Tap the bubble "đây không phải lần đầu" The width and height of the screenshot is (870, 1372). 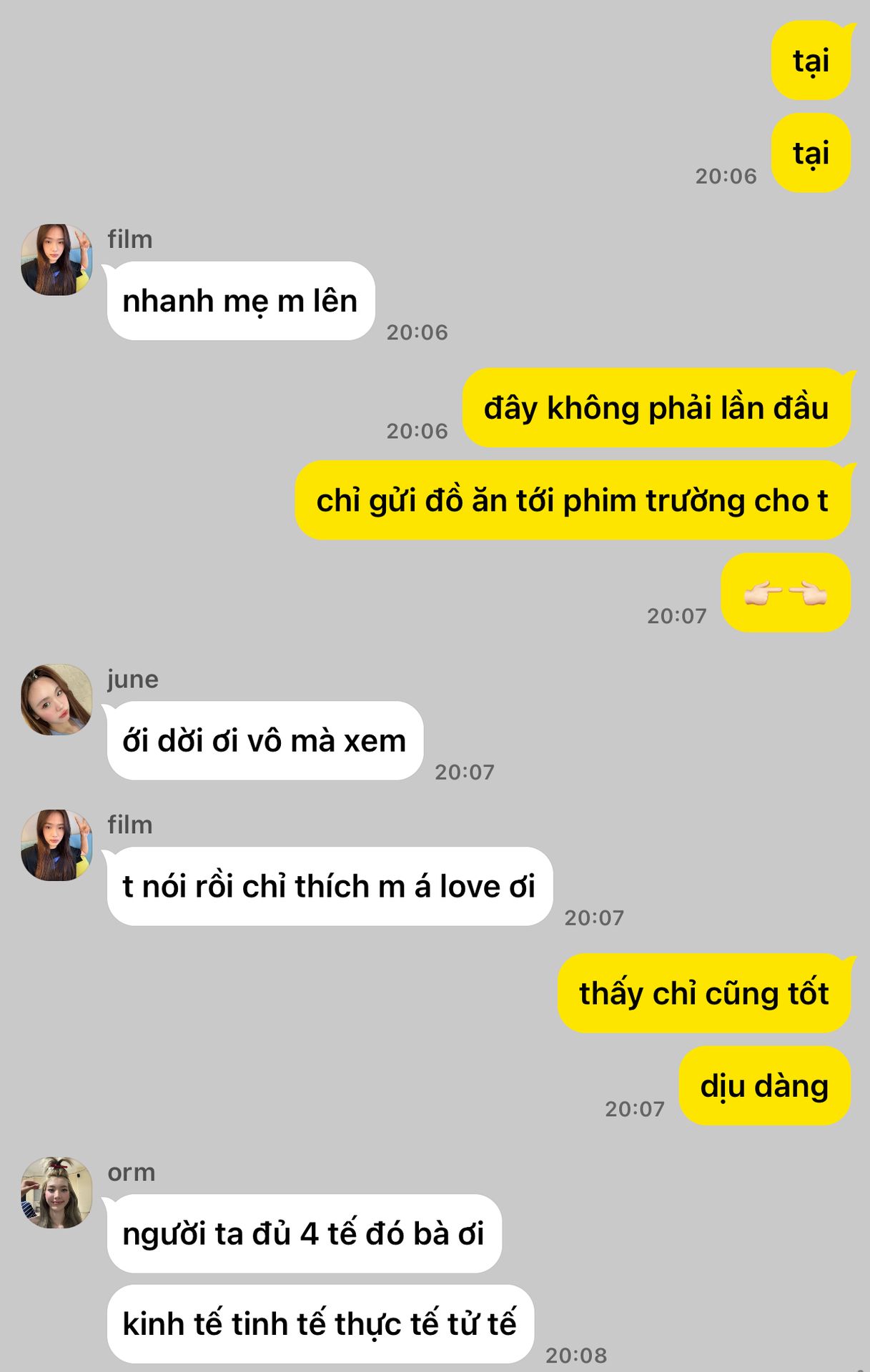656,408
